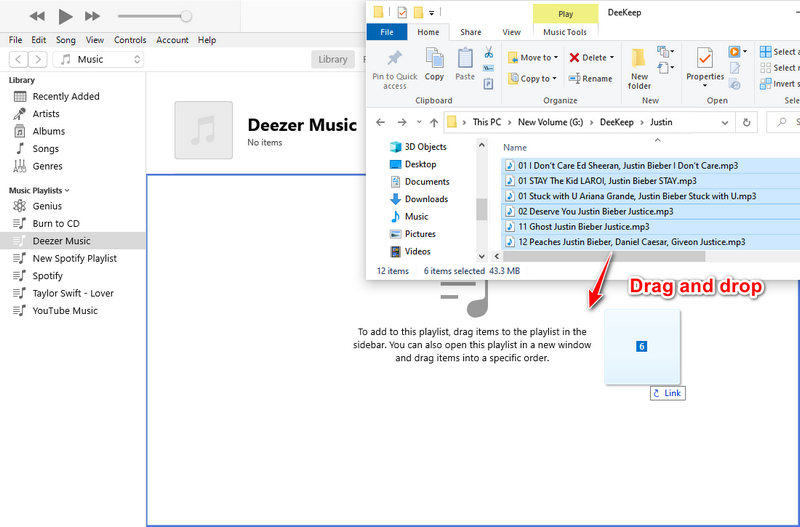This screenshot has height=527, width=800.
Task: Open the Move to dropdown
Action: (533, 58)
